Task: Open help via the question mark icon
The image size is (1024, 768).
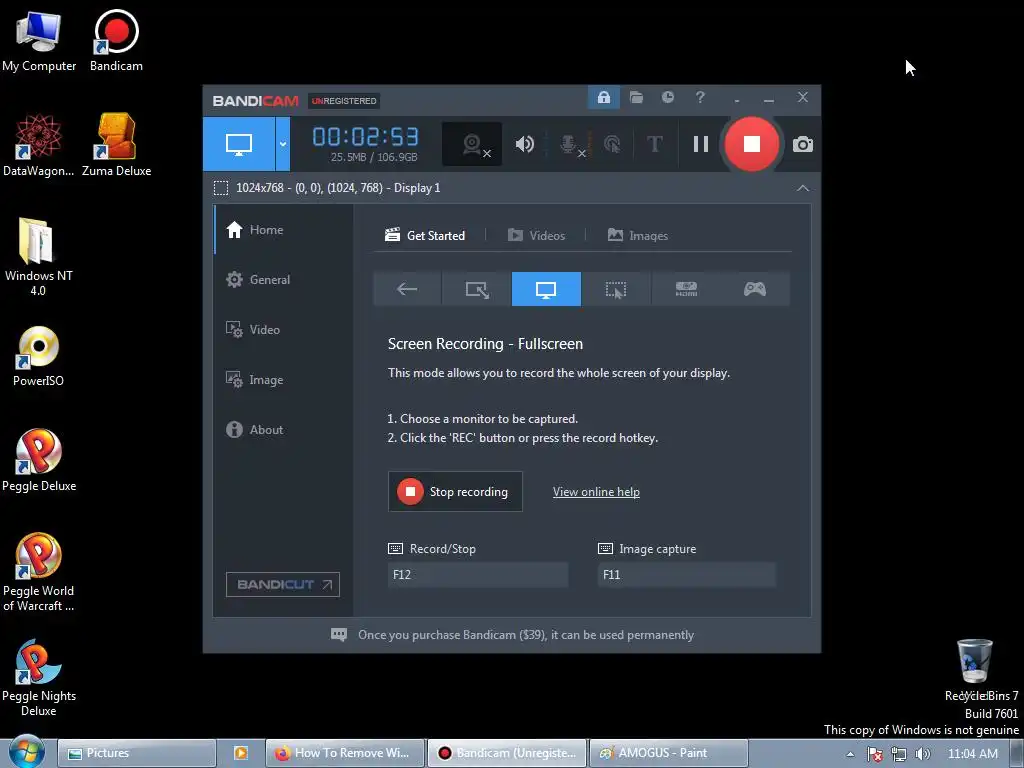Action: (x=700, y=97)
